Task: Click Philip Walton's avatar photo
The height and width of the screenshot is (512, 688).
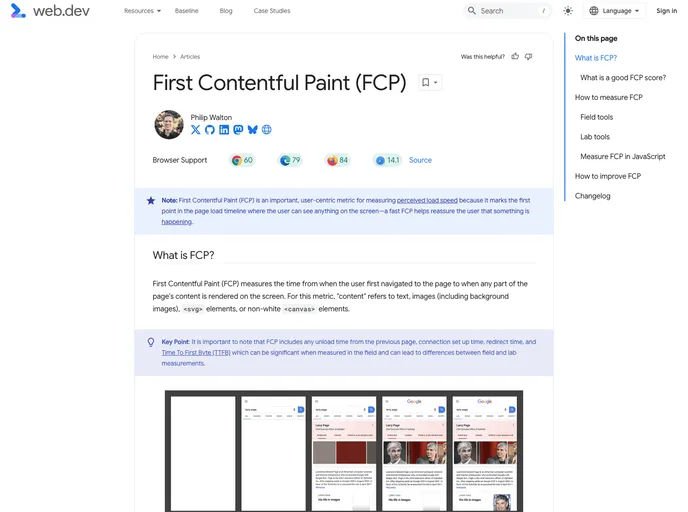Action: click(169, 125)
